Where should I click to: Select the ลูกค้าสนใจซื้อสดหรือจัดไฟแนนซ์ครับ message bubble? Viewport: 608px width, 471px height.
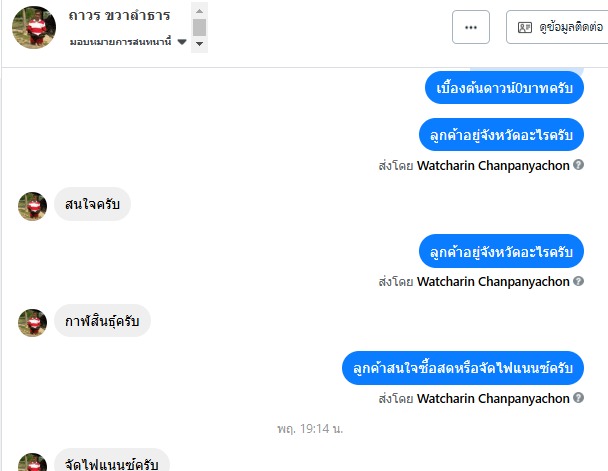tap(463, 368)
